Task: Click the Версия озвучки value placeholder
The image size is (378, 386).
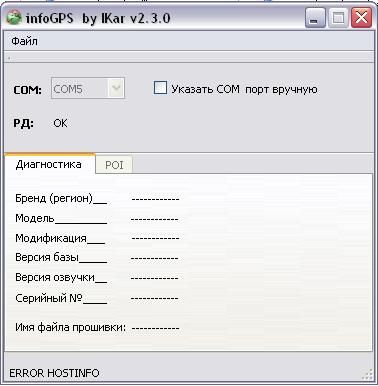Action: [154, 278]
